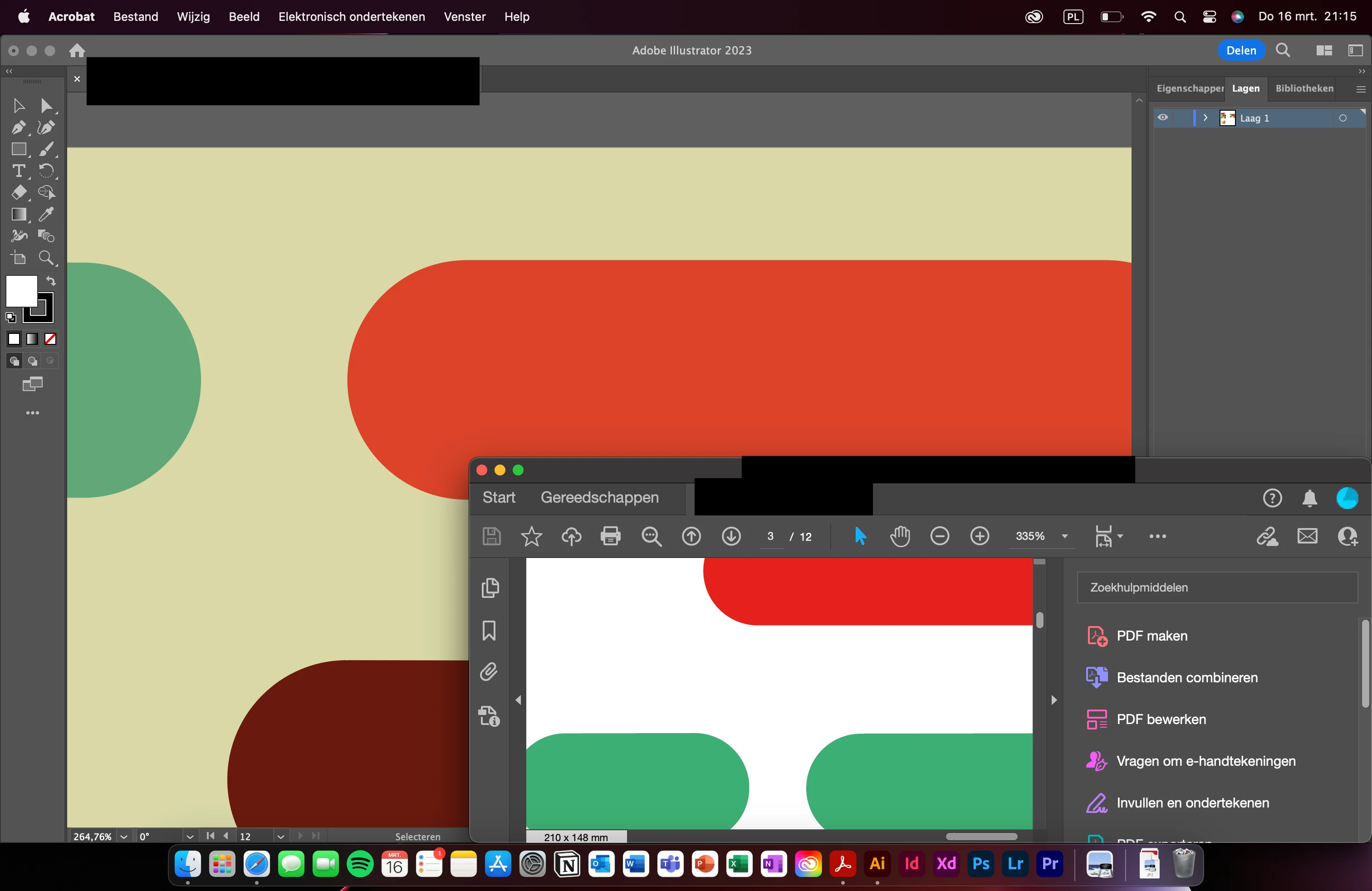
Task: Select the Acrobat hand tool
Action: pos(899,536)
